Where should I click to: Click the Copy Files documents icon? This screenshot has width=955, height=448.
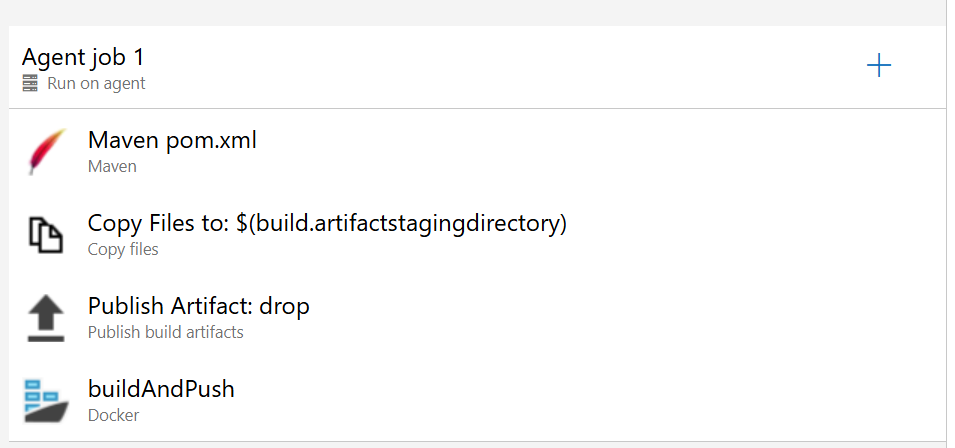pos(45,234)
